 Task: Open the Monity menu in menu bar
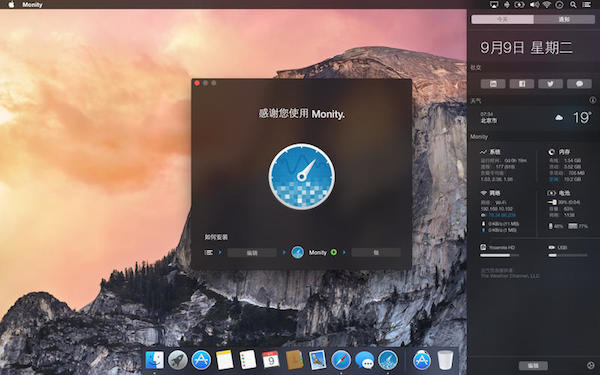(32, 5)
